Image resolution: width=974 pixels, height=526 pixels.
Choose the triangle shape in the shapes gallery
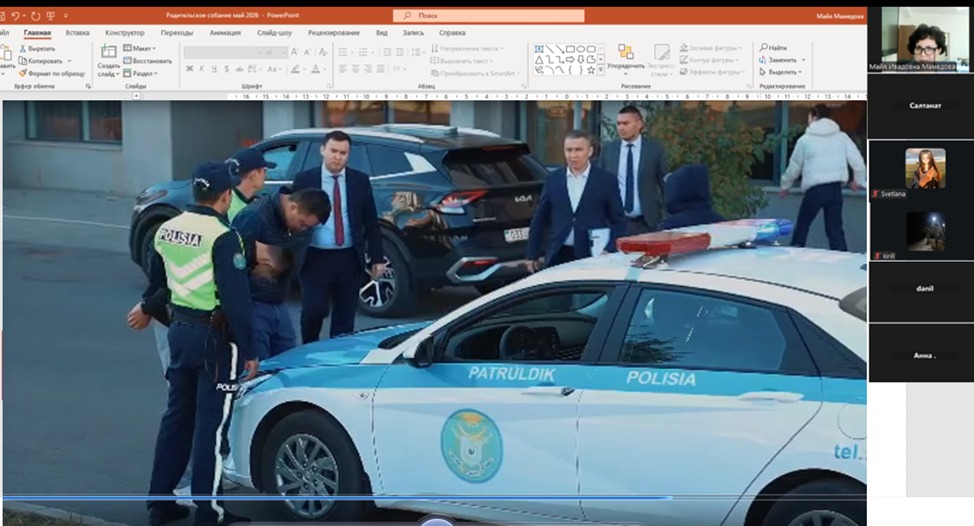(539, 60)
